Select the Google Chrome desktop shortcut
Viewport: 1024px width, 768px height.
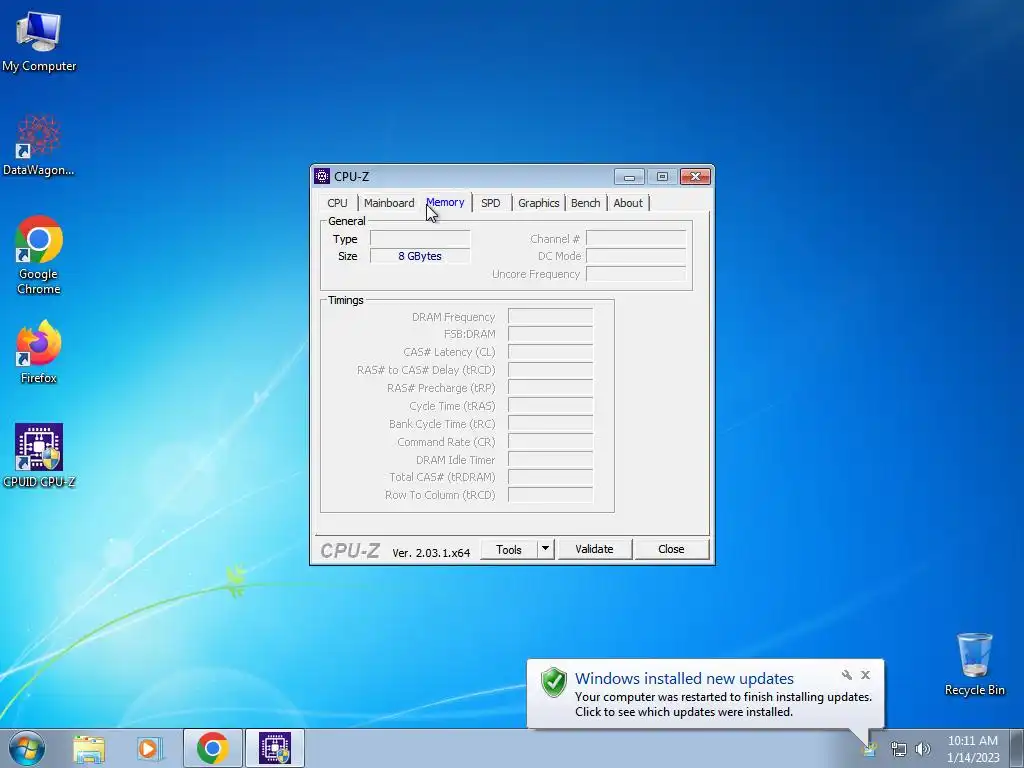coord(39,255)
